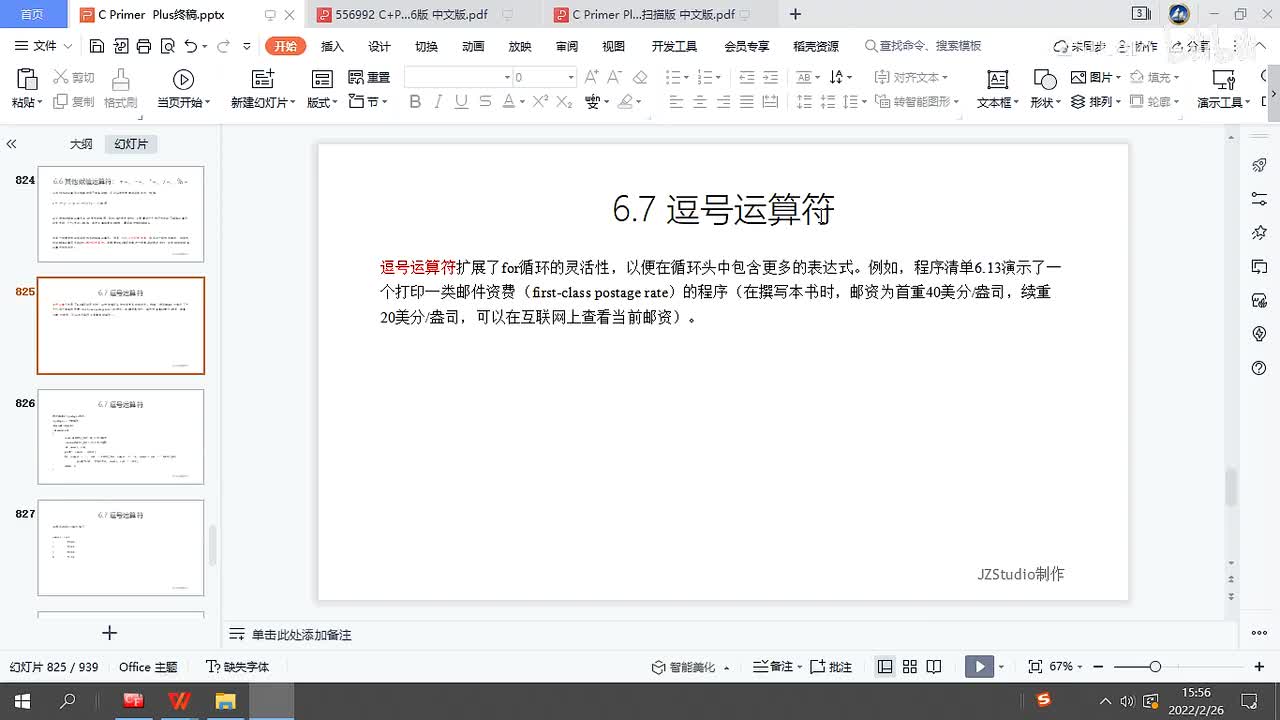The width and height of the screenshot is (1280, 720).
Task: Click the Paste icon
Action: click(27, 79)
